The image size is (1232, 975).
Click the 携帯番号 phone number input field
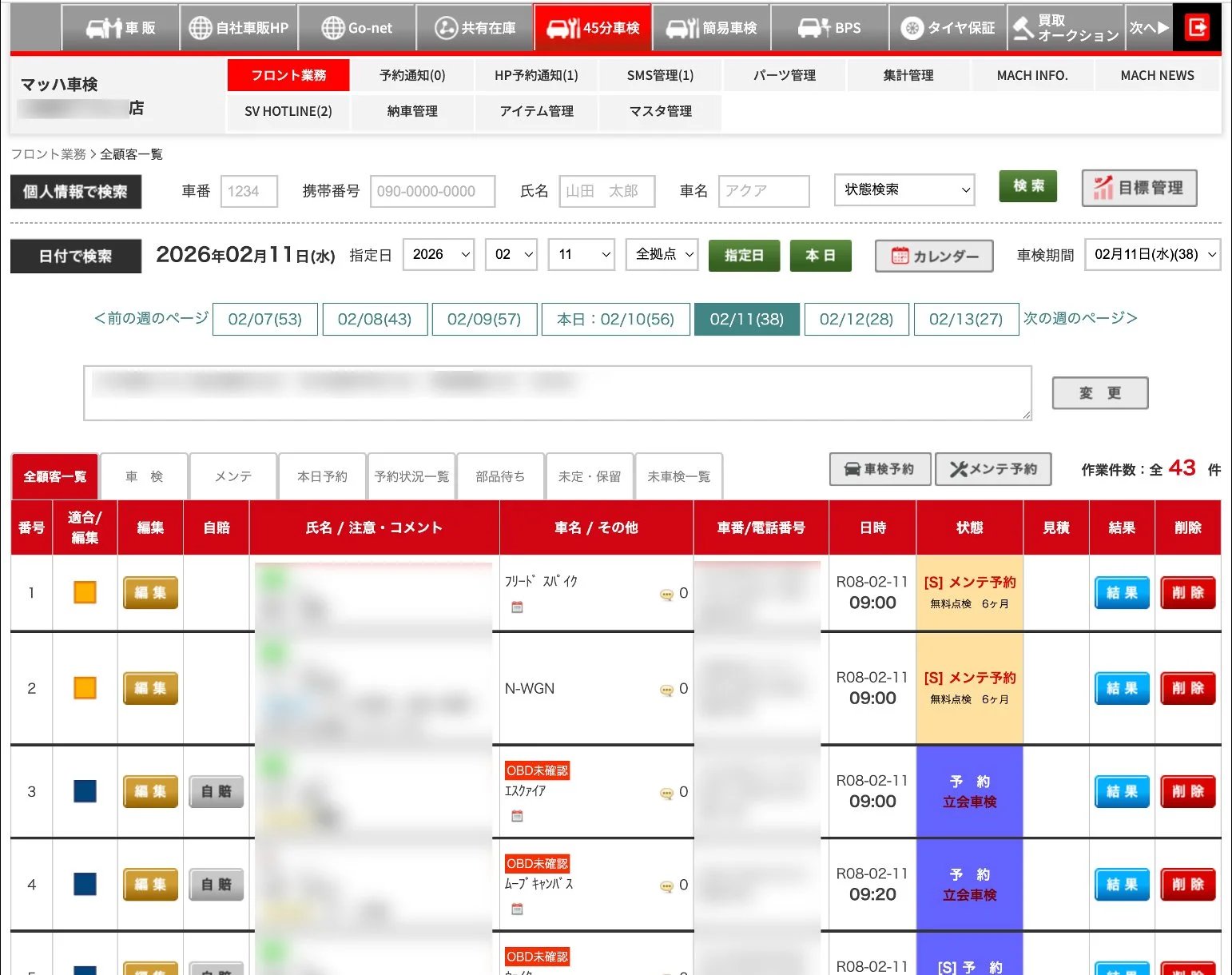coord(432,191)
